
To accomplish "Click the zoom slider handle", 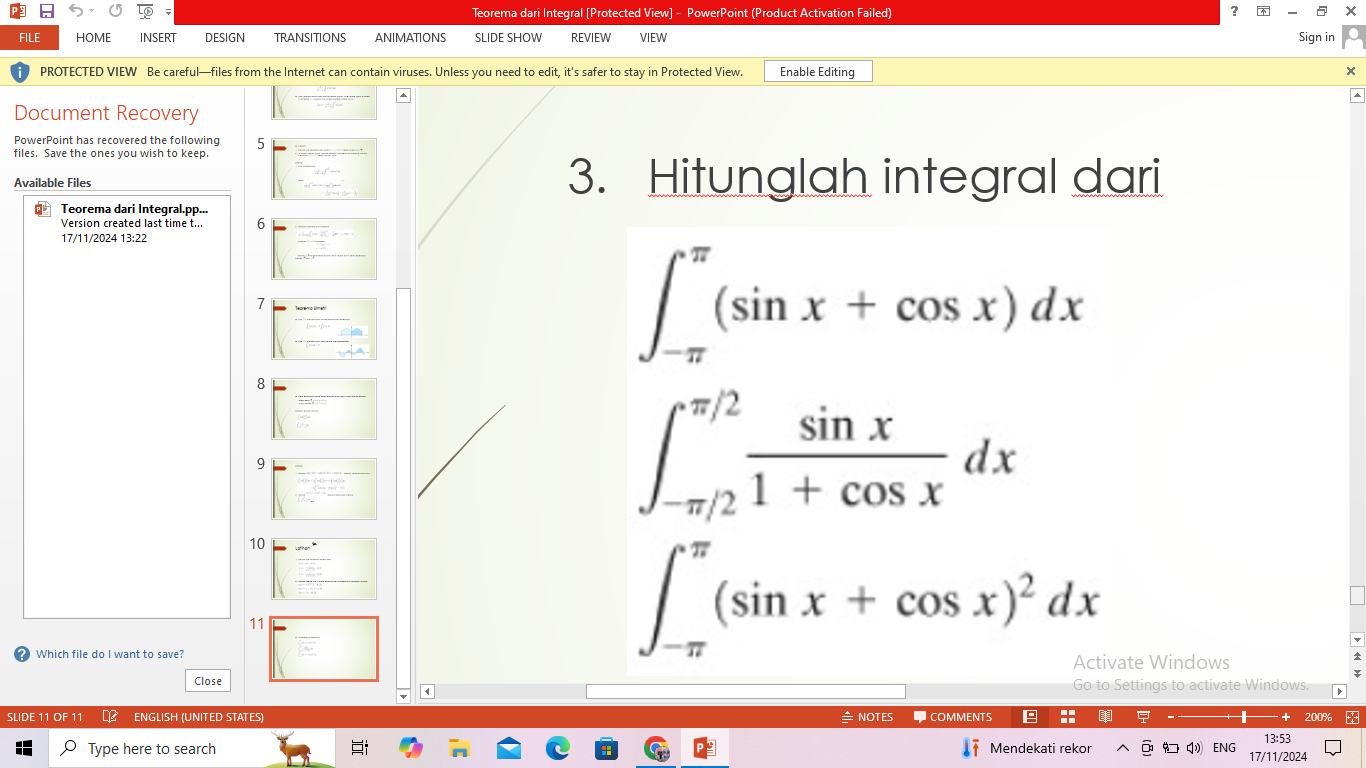I will 1244,717.
